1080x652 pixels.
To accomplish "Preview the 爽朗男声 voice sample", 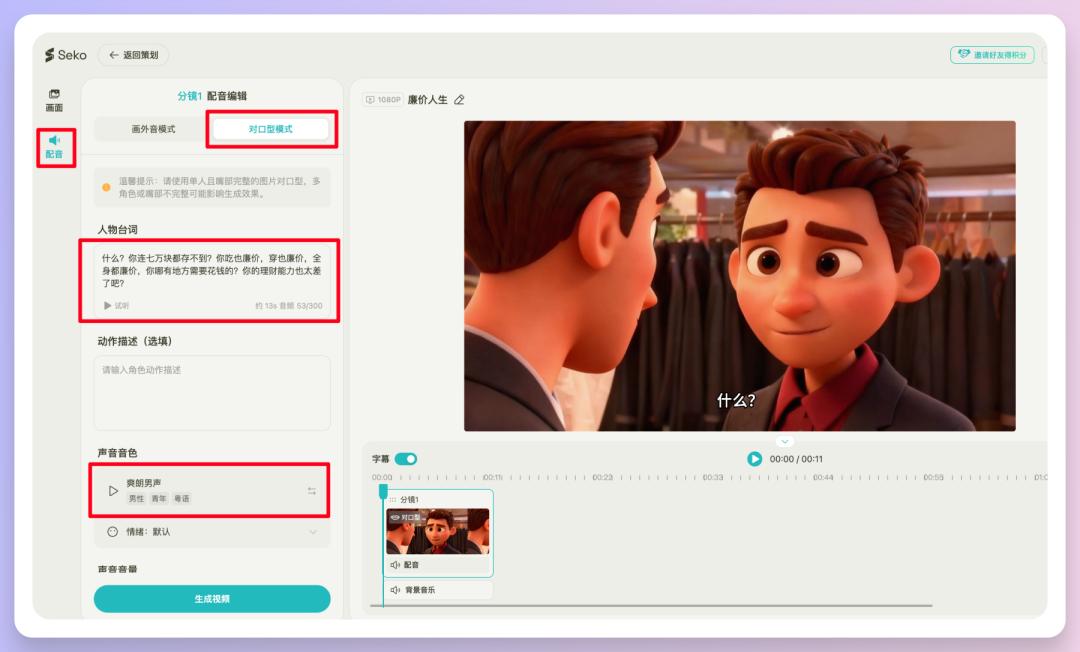I will pyautogui.click(x=113, y=491).
